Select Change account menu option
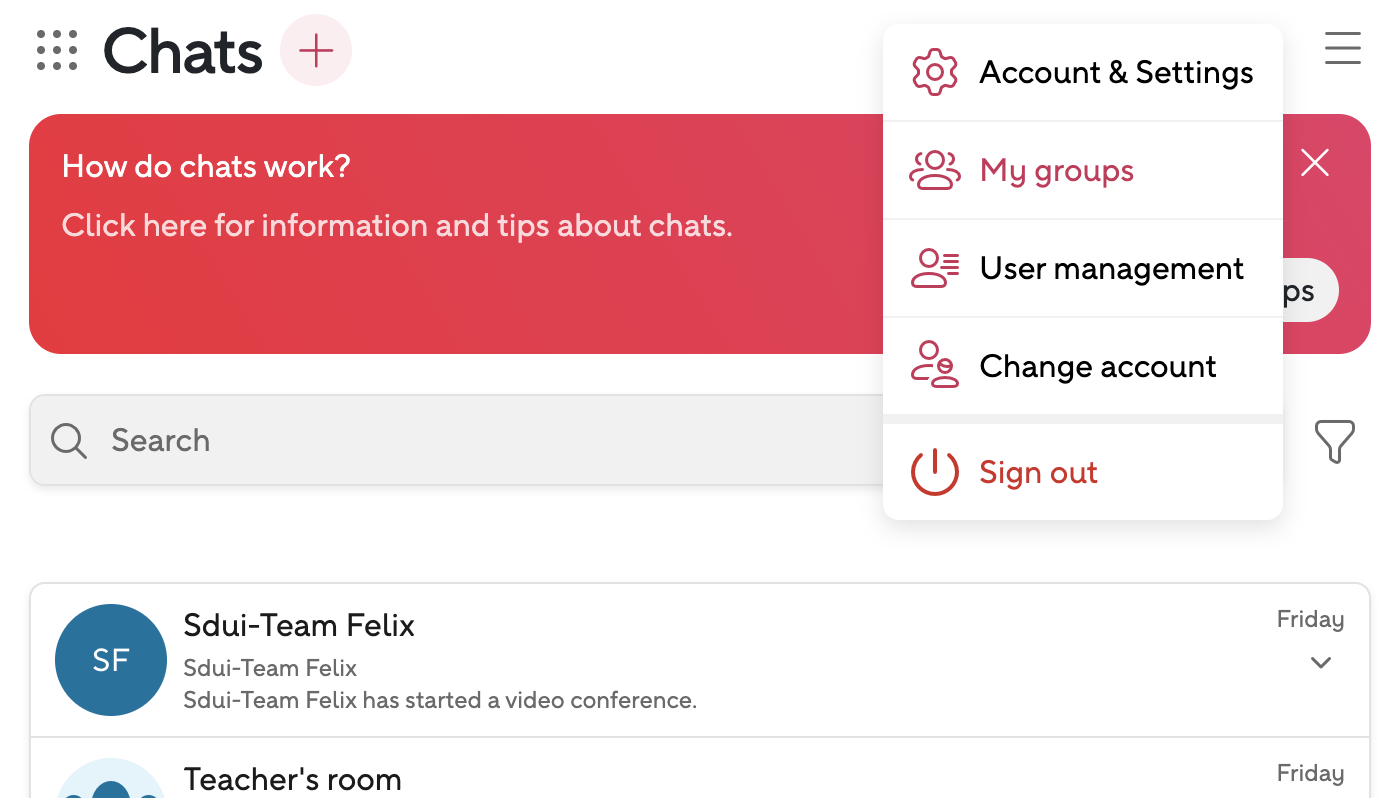This screenshot has height=798, width=1398. (x=1098, y=366)
